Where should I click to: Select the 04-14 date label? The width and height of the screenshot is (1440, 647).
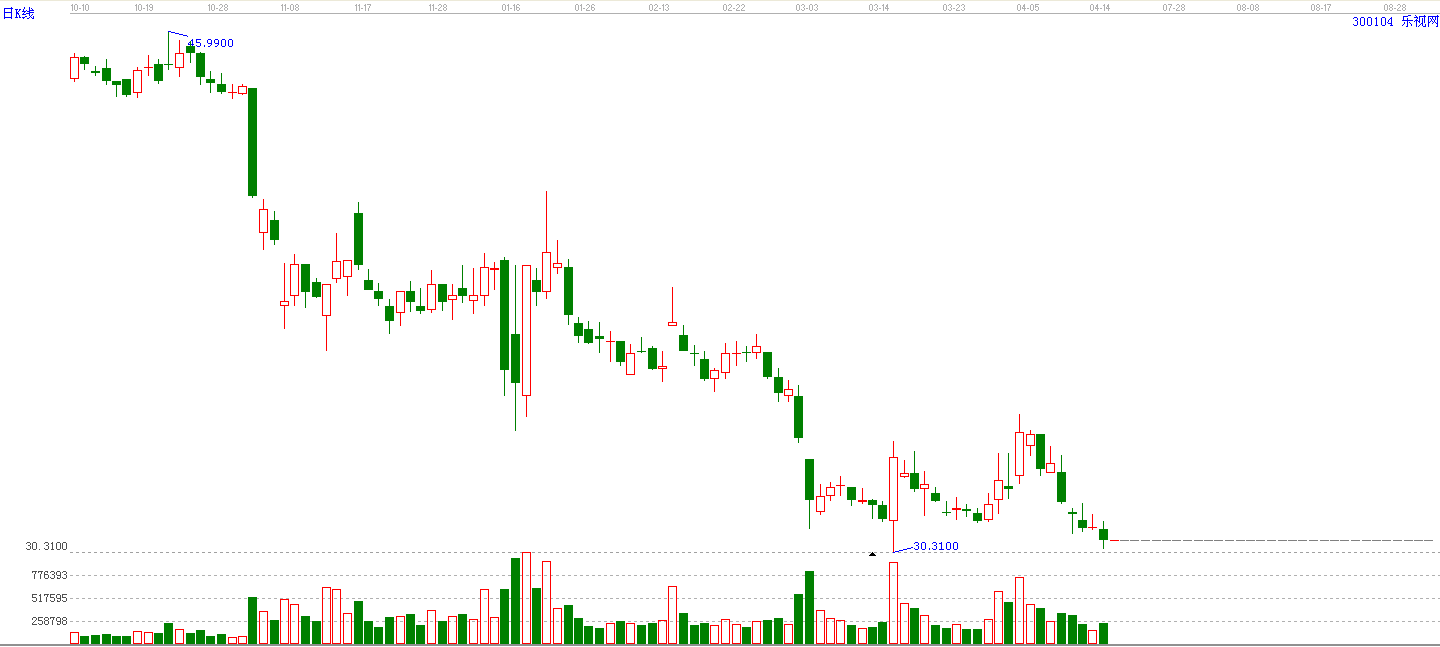pos(1100,7)
